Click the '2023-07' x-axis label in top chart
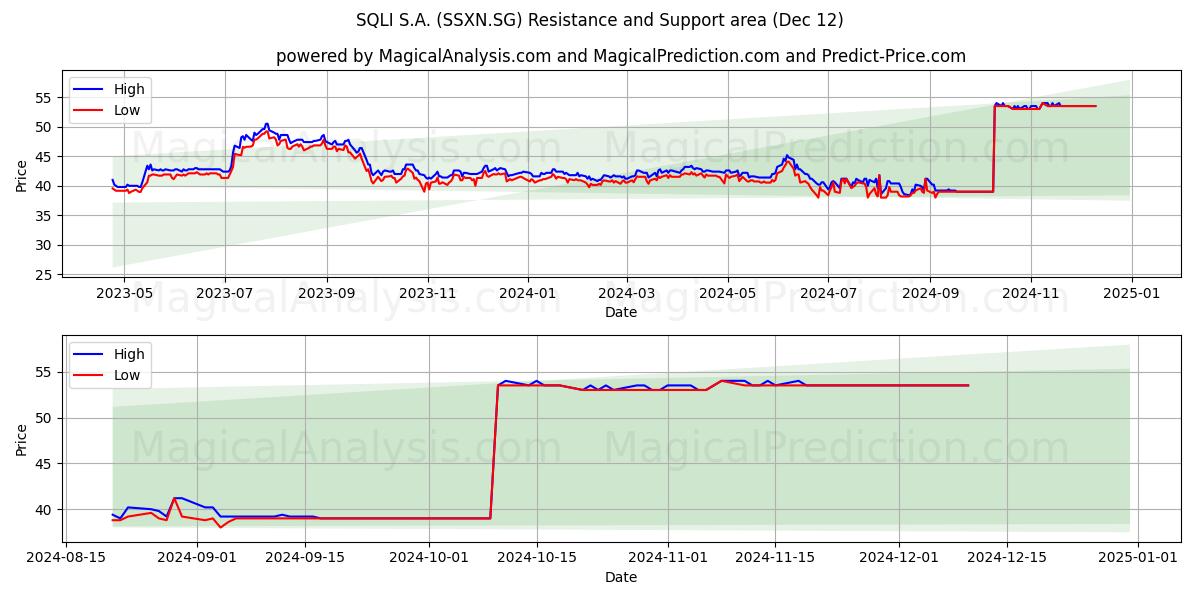 click(x=224, y=295)
